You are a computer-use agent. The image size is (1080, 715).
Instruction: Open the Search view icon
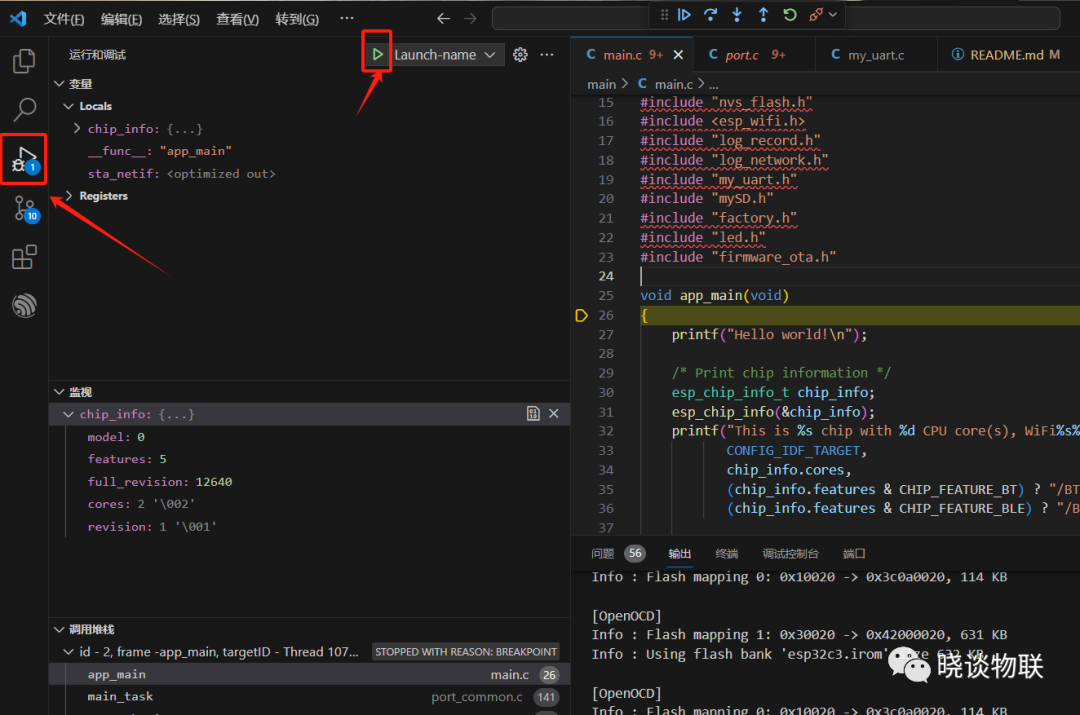[24, 110]
